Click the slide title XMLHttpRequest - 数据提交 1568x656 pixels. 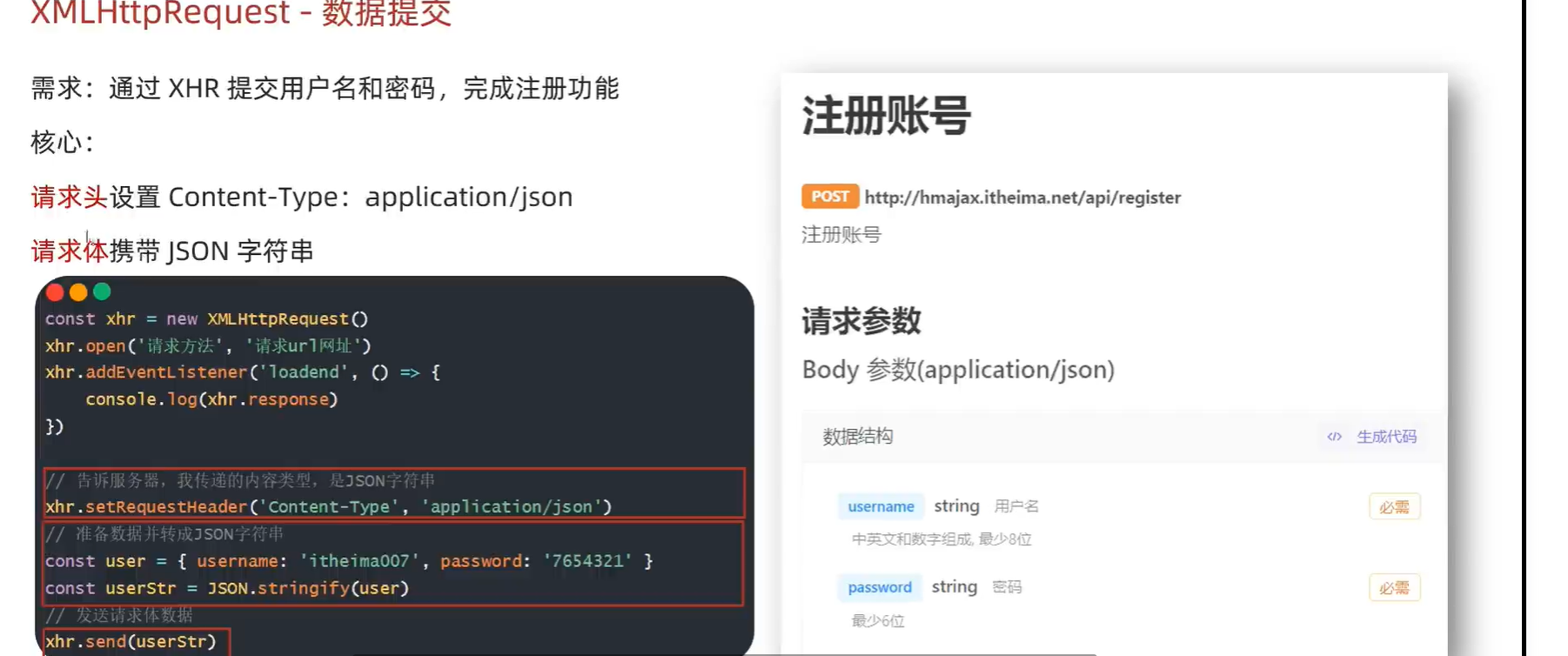coord(241,13)
